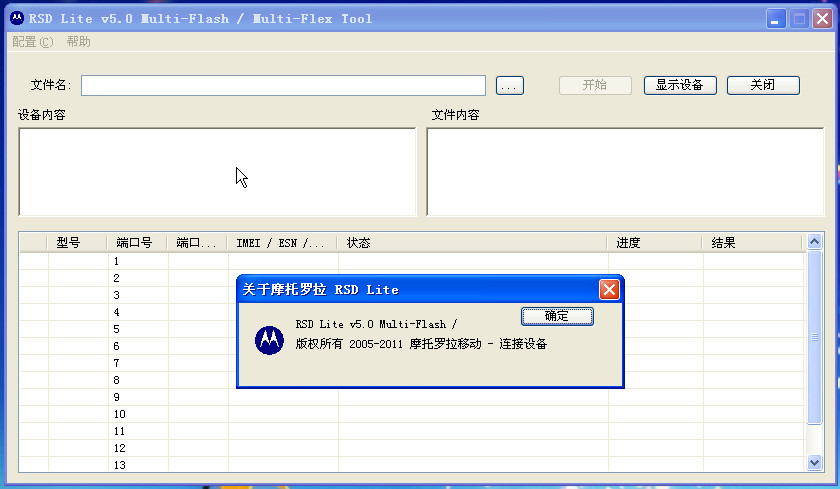Click the 开始 button

595,85
